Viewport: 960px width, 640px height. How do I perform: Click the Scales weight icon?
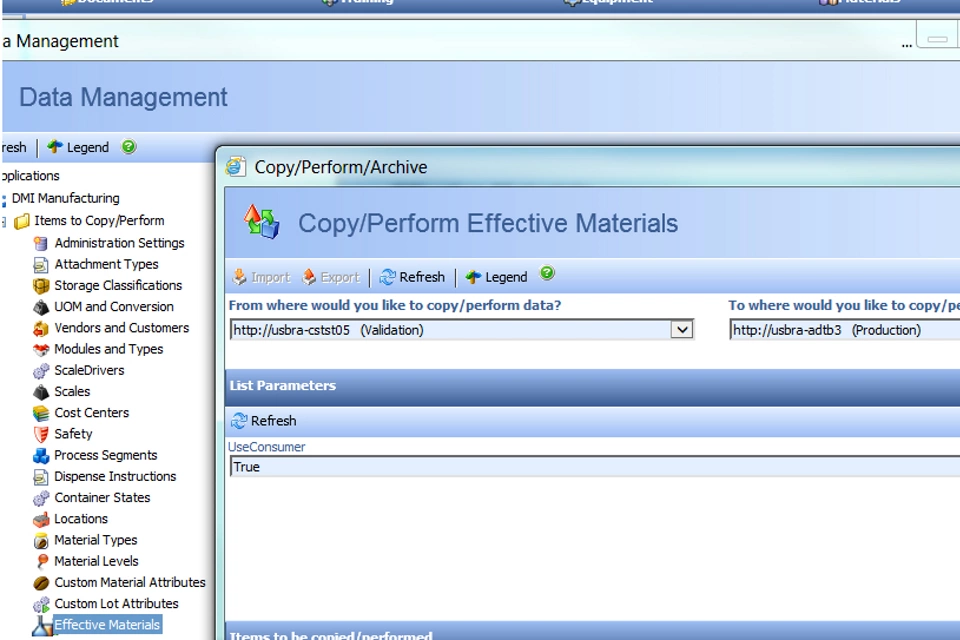tap(41, 392)
